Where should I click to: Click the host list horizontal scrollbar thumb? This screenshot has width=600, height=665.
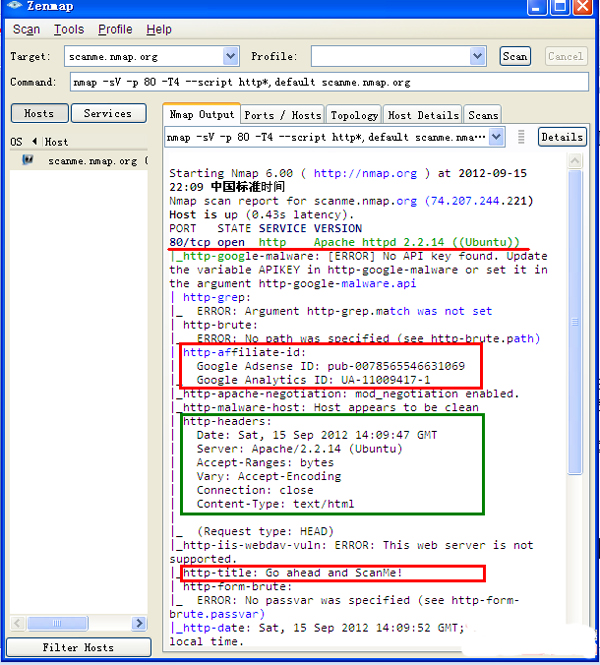(58, 623)
